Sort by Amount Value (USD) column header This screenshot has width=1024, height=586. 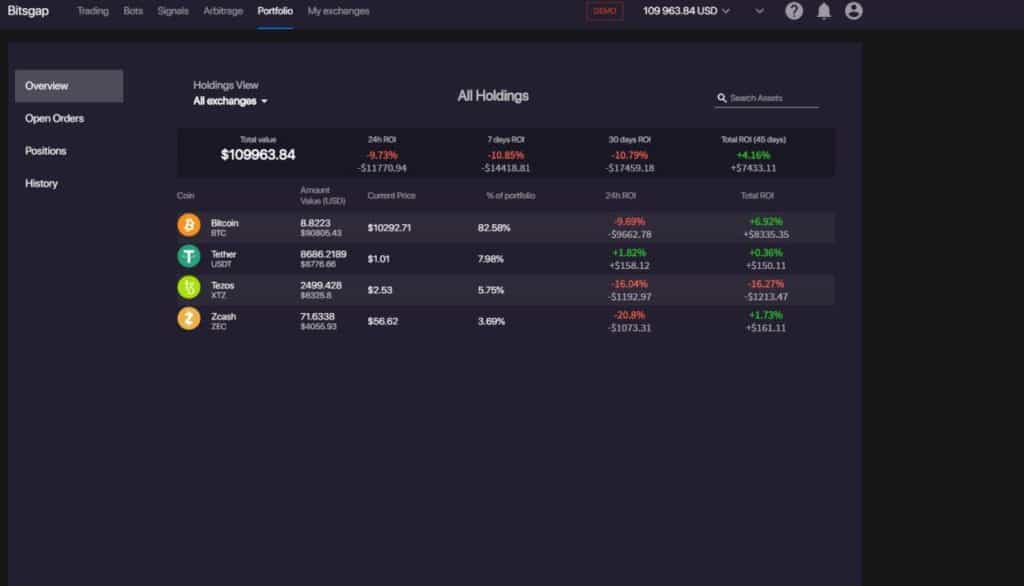323,196
